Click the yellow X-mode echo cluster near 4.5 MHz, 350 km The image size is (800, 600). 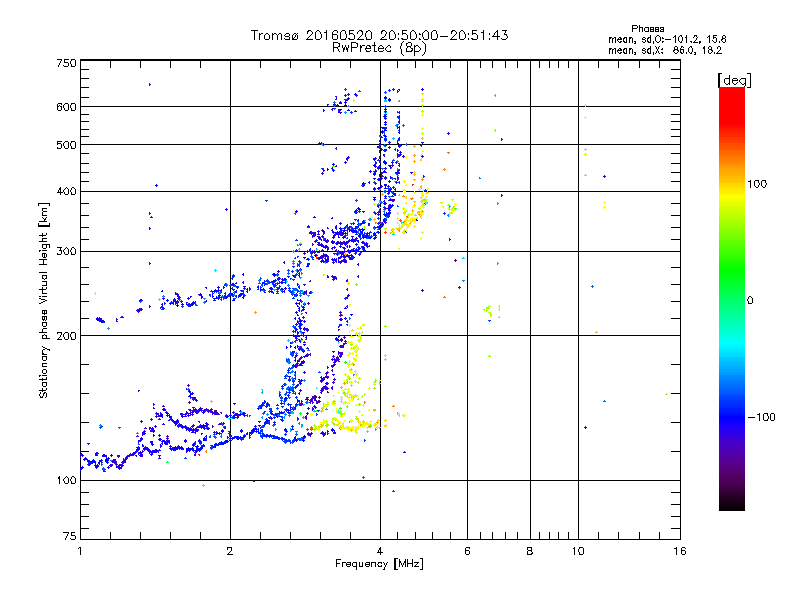tap(410, 215)
